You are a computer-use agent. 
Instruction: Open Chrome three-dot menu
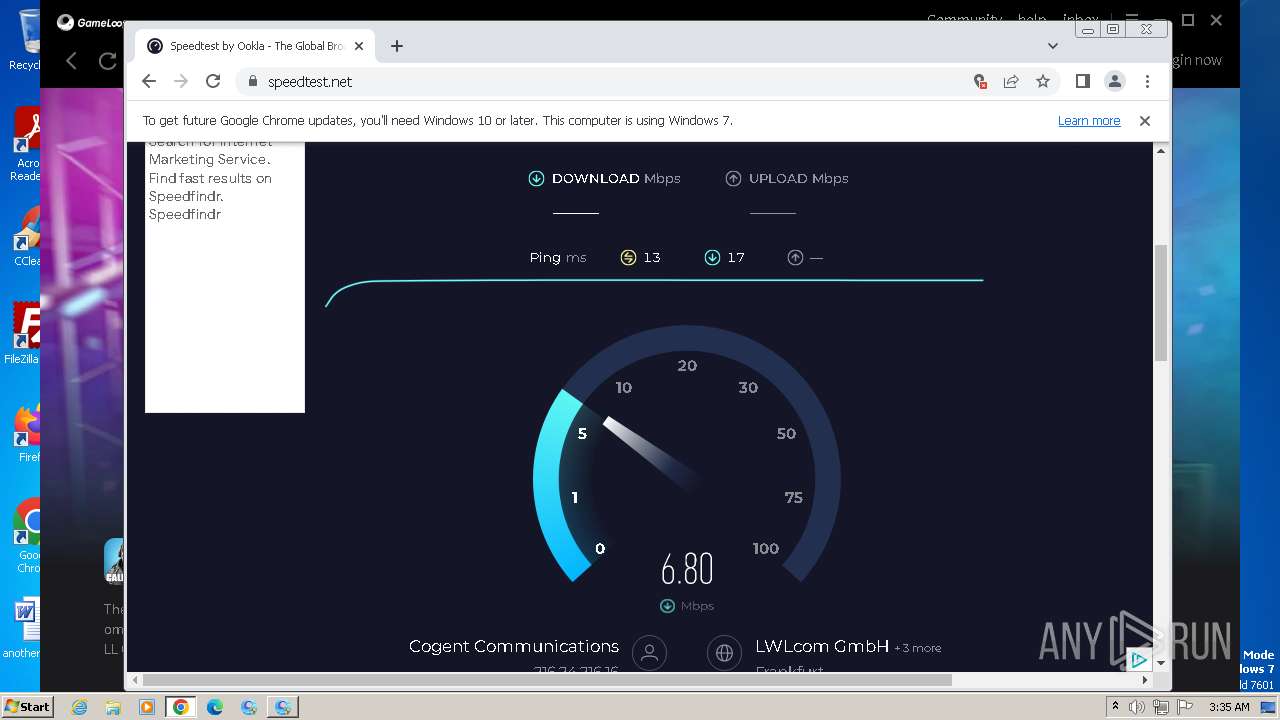(1147, 82)
